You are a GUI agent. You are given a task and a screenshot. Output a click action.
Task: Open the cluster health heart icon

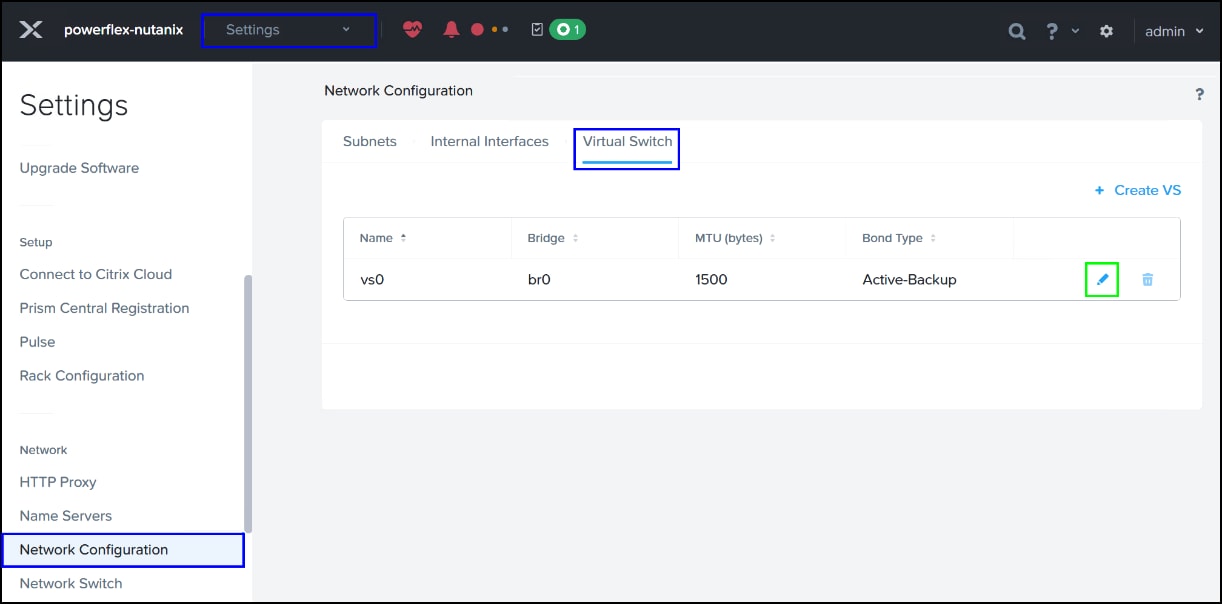[413, 29]
